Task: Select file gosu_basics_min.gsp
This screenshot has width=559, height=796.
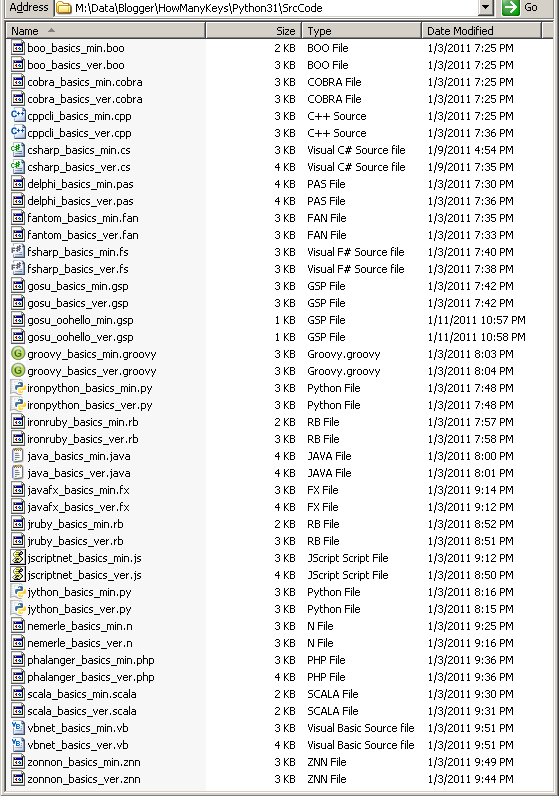Action: pyautogui.click(x=78, y=286)
